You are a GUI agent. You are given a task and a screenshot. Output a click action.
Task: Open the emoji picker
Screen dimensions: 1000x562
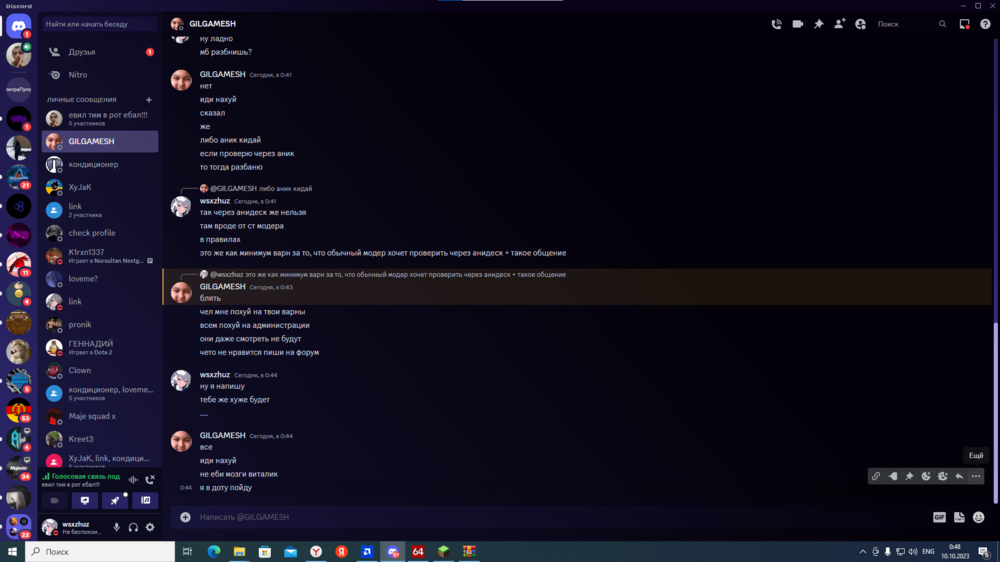coord(978,517)
